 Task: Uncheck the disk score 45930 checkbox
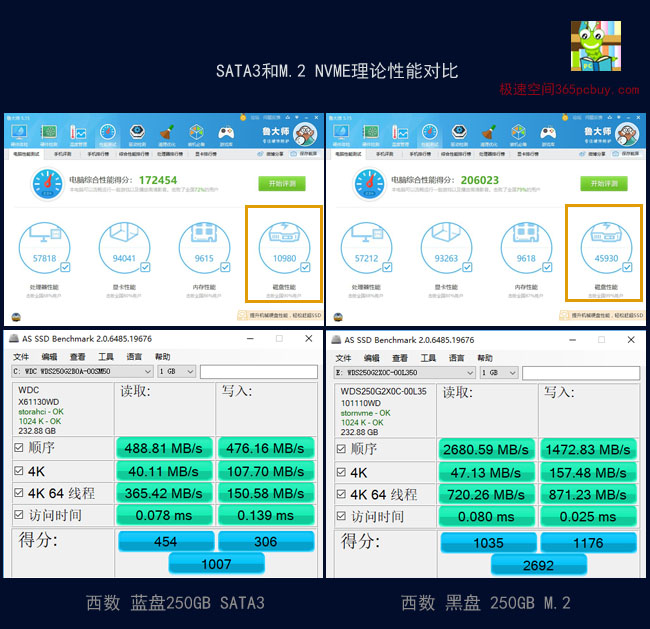627,267
